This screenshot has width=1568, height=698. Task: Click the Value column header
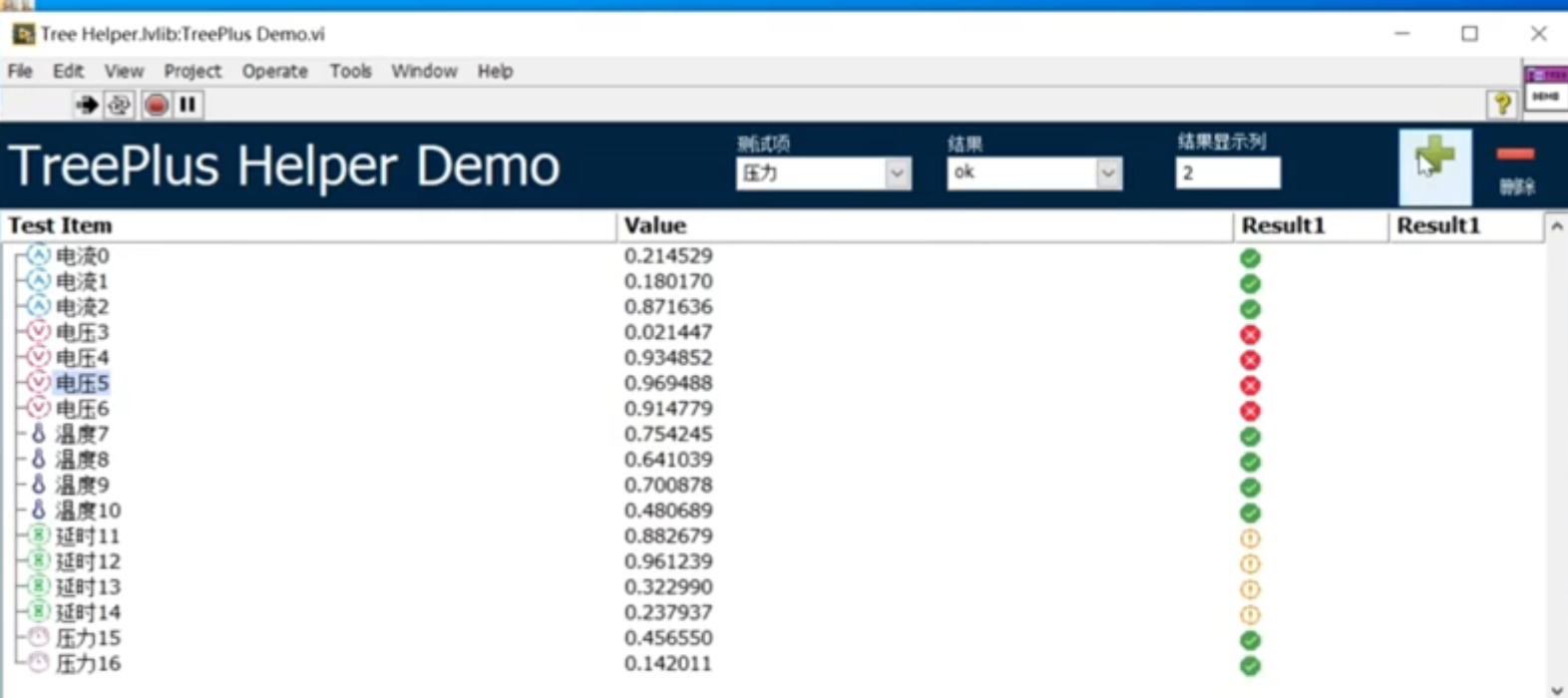[655, 226]
